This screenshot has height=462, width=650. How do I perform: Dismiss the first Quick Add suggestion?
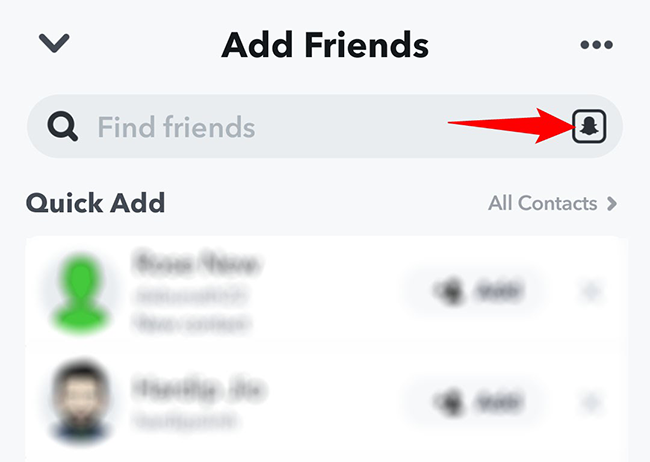(591, 292)
